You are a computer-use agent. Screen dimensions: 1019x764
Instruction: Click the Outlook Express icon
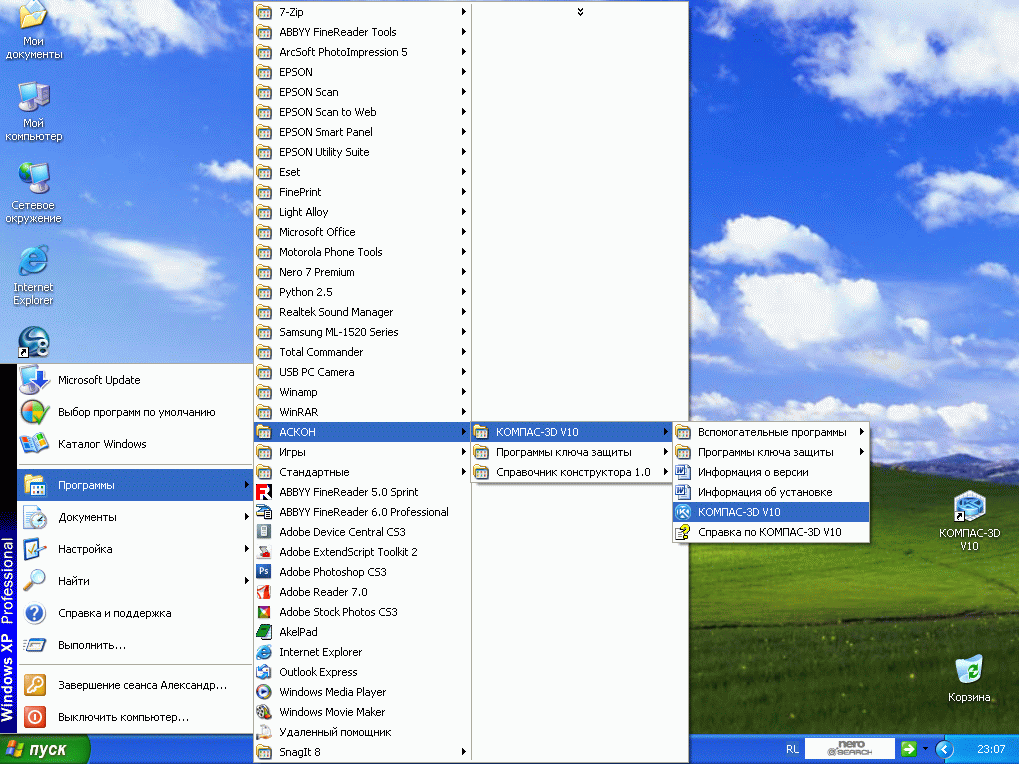(x=264, y=672)
